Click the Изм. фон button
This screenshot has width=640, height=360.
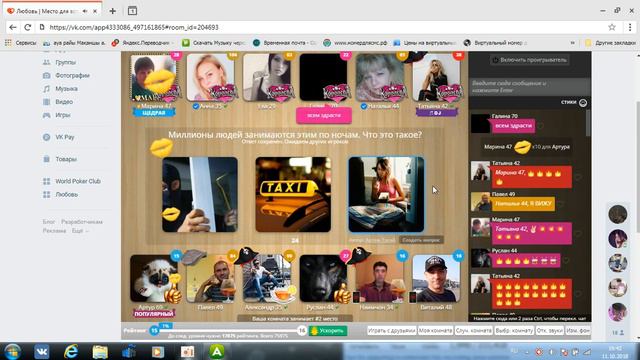[578, 331]
